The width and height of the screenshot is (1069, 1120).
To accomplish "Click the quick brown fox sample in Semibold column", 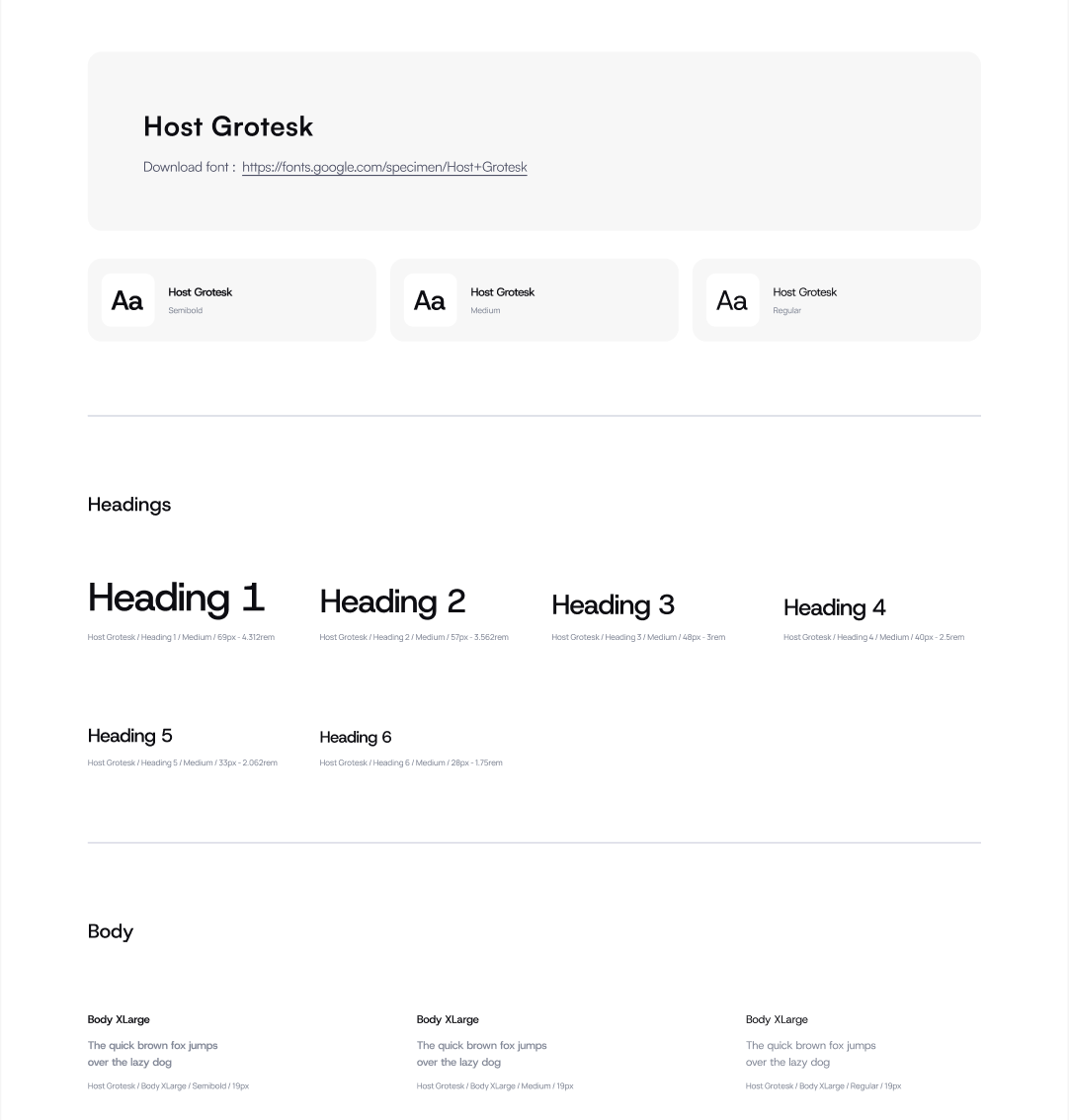I will click(x=153, y=1054).
